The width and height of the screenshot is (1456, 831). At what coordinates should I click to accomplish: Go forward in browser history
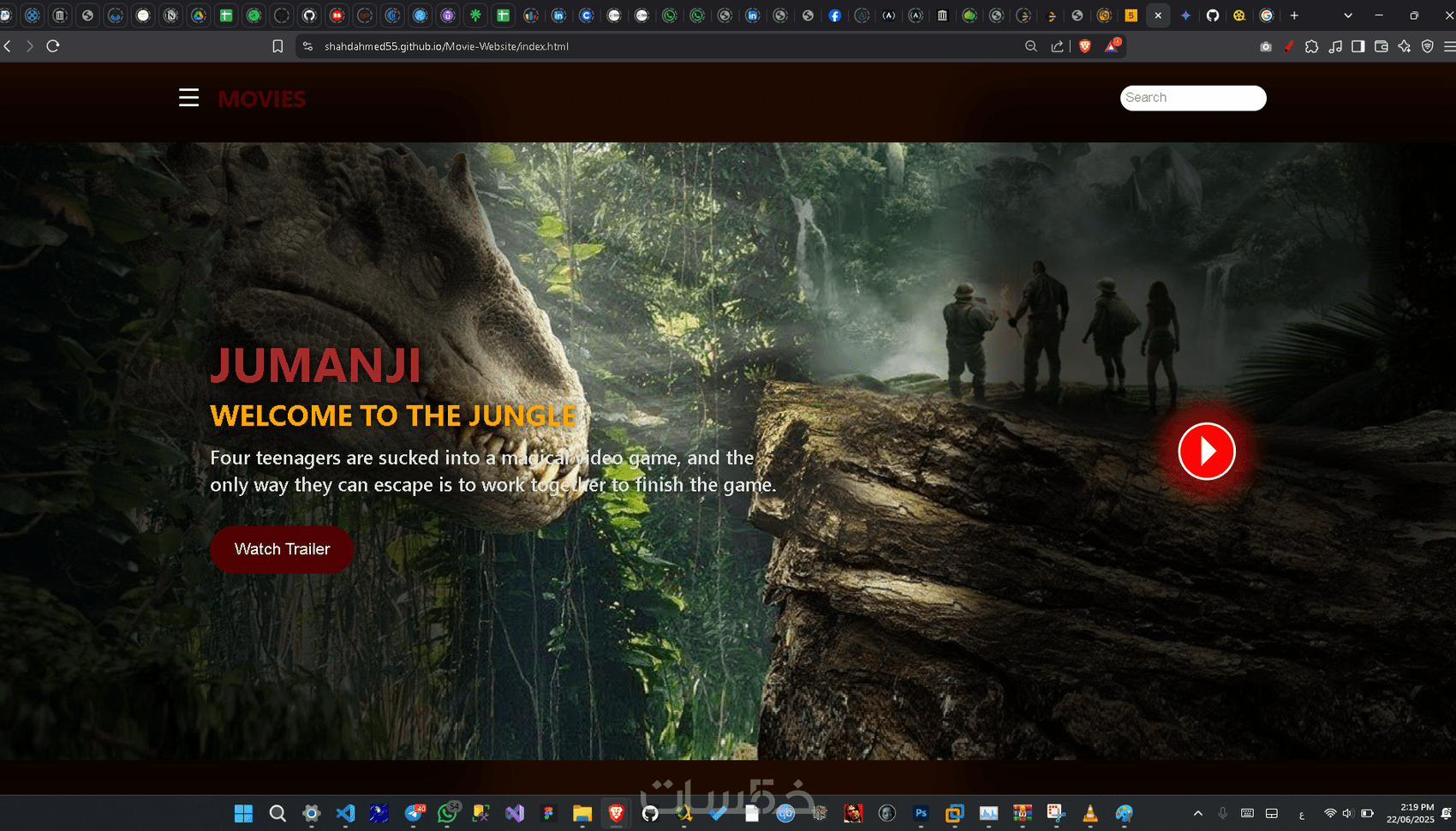point(30,46)
